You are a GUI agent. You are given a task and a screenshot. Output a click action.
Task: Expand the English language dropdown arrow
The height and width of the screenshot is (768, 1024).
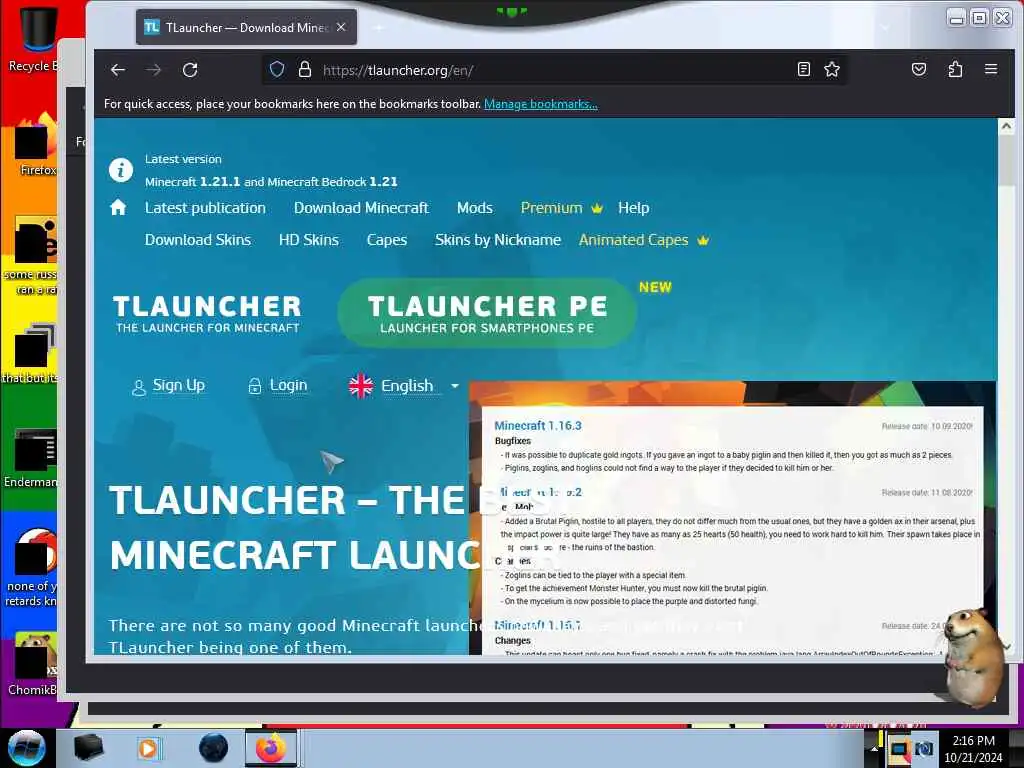pos(455,386)
